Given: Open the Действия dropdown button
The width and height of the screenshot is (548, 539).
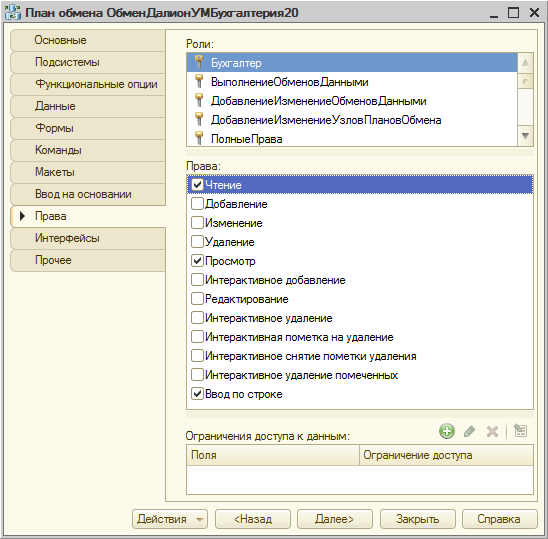Looking at the screenshot, I should click(x=170, y=519).
